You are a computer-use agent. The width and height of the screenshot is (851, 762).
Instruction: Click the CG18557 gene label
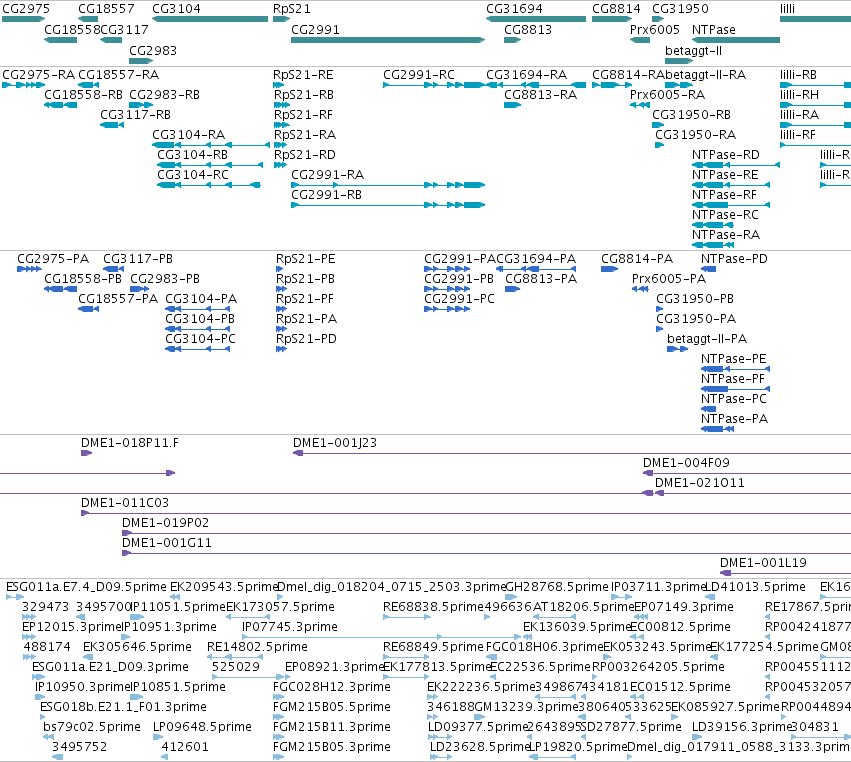click(x=106, y=9)
